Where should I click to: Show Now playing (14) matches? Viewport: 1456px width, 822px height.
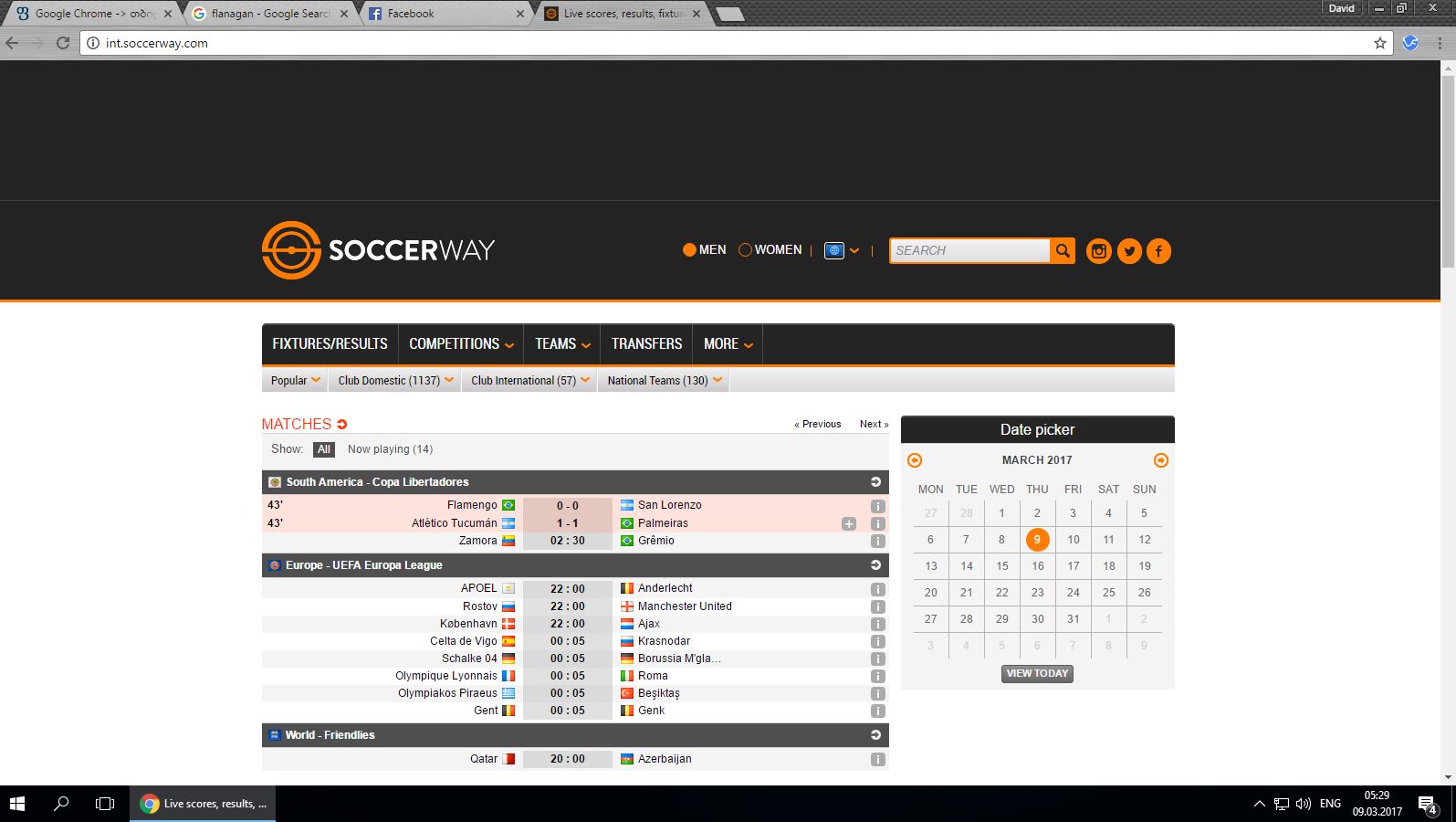[390, 449]
